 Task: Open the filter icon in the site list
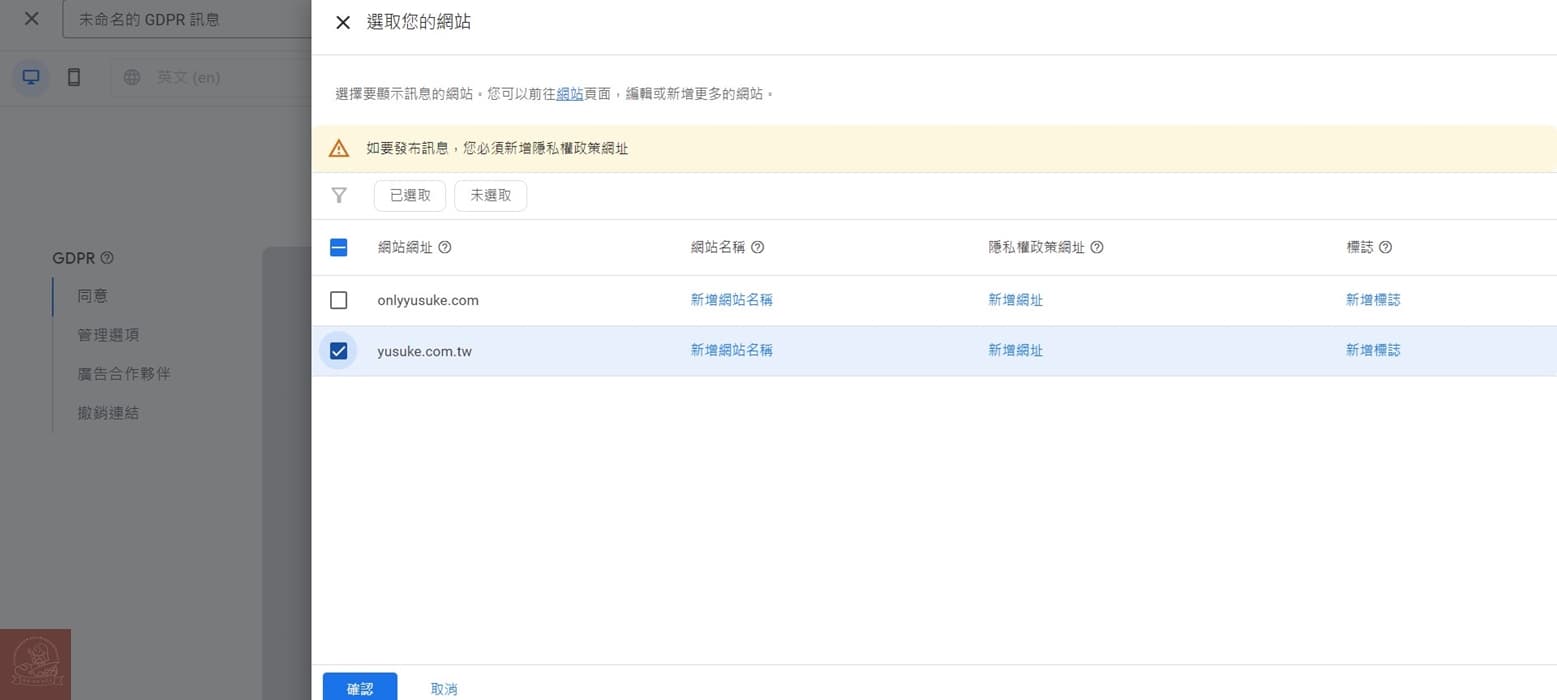coord(339,195)
